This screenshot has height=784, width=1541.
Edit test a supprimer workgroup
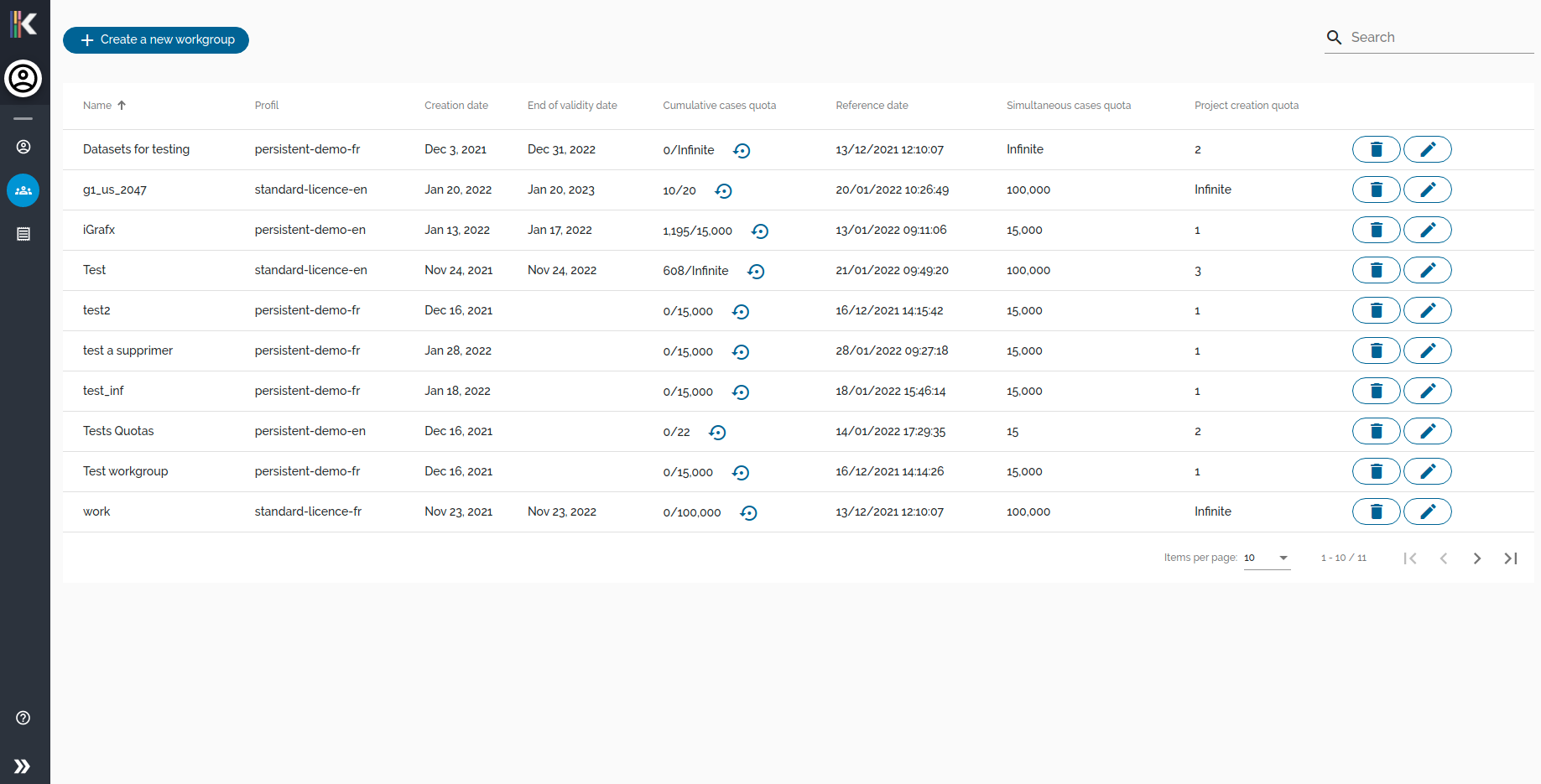coord(1428,350)
